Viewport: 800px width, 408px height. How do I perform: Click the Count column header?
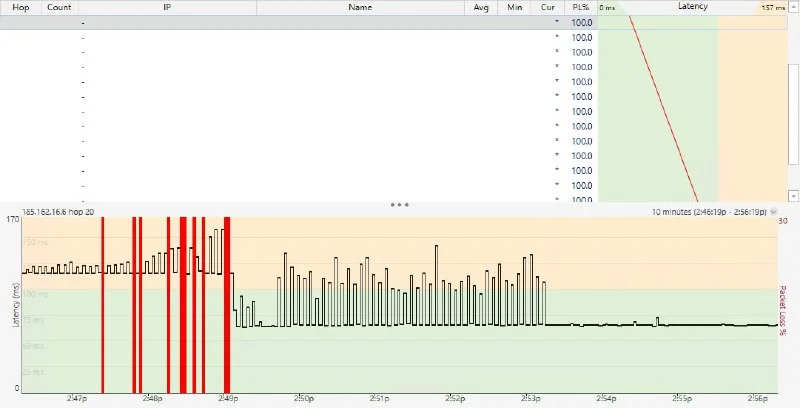[x=59, y=6]
